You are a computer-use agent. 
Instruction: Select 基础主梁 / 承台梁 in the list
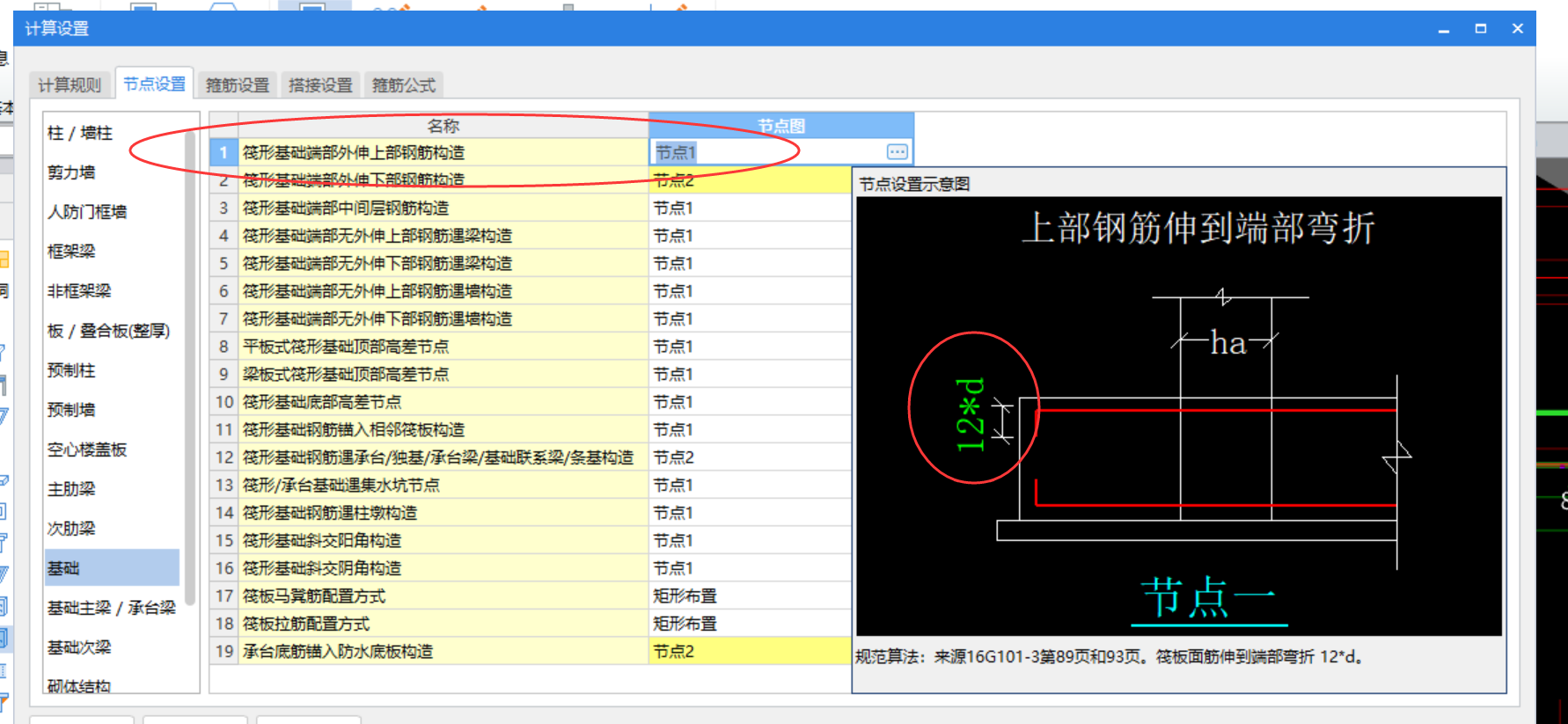(x=112, y=608)
